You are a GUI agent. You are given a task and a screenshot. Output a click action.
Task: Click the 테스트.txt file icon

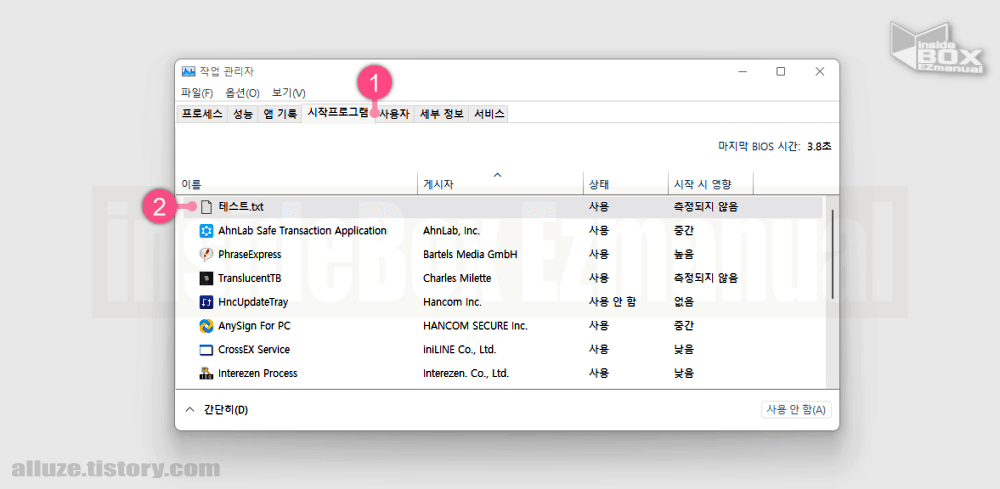coord(205,207)
